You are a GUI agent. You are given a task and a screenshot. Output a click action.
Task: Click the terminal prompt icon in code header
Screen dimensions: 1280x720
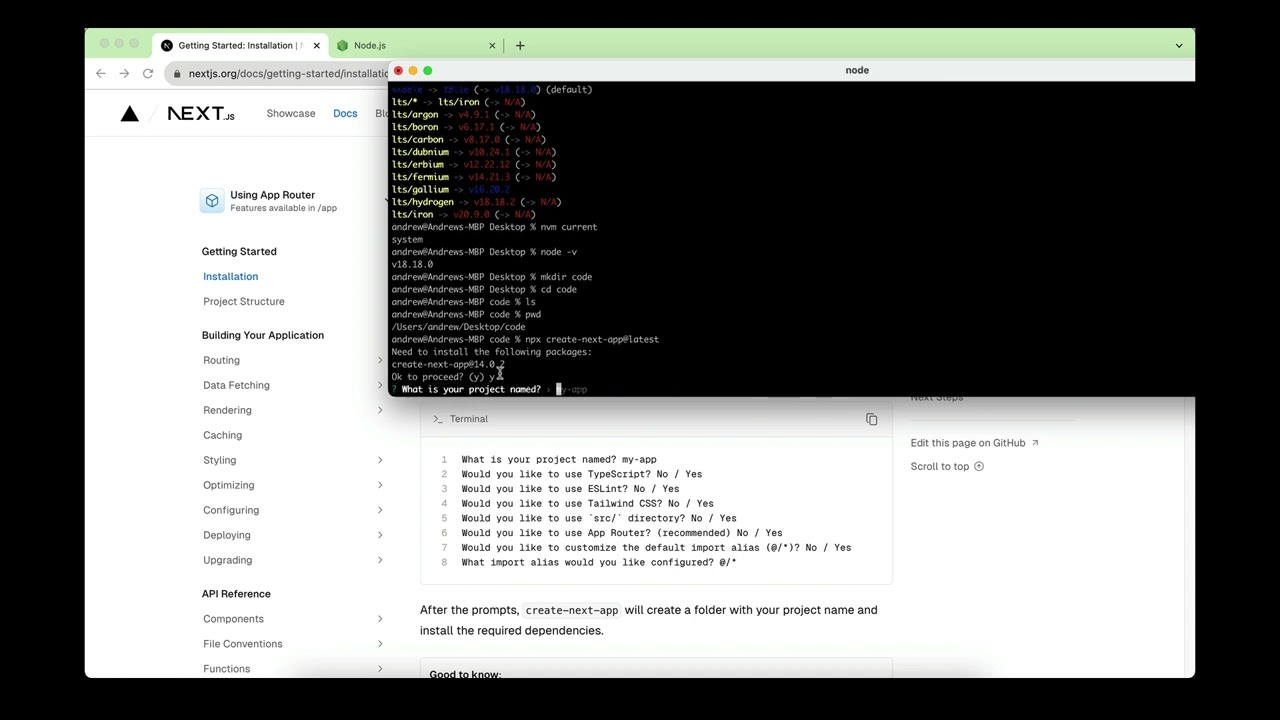point(437,419)
